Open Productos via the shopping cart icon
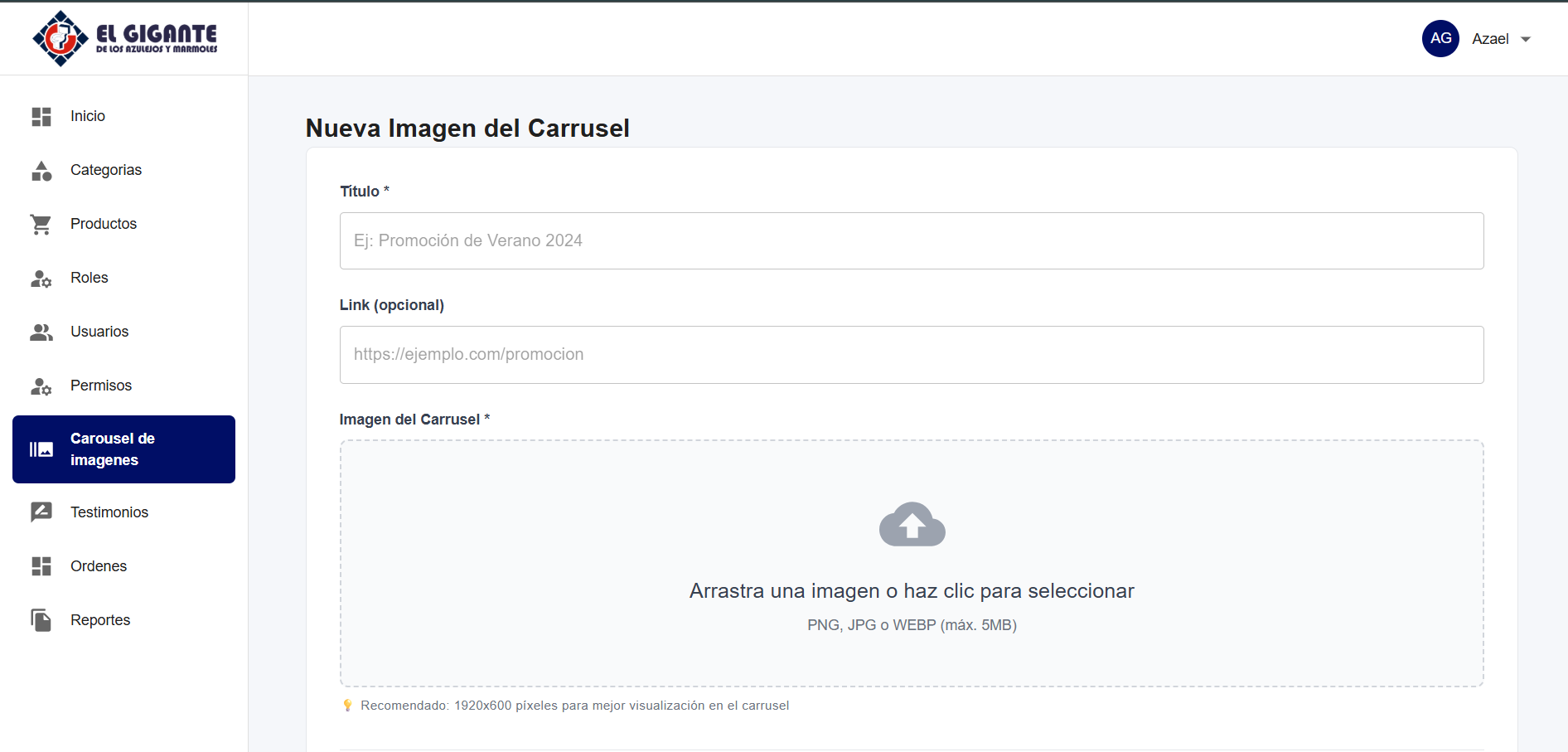 (41, 224)
